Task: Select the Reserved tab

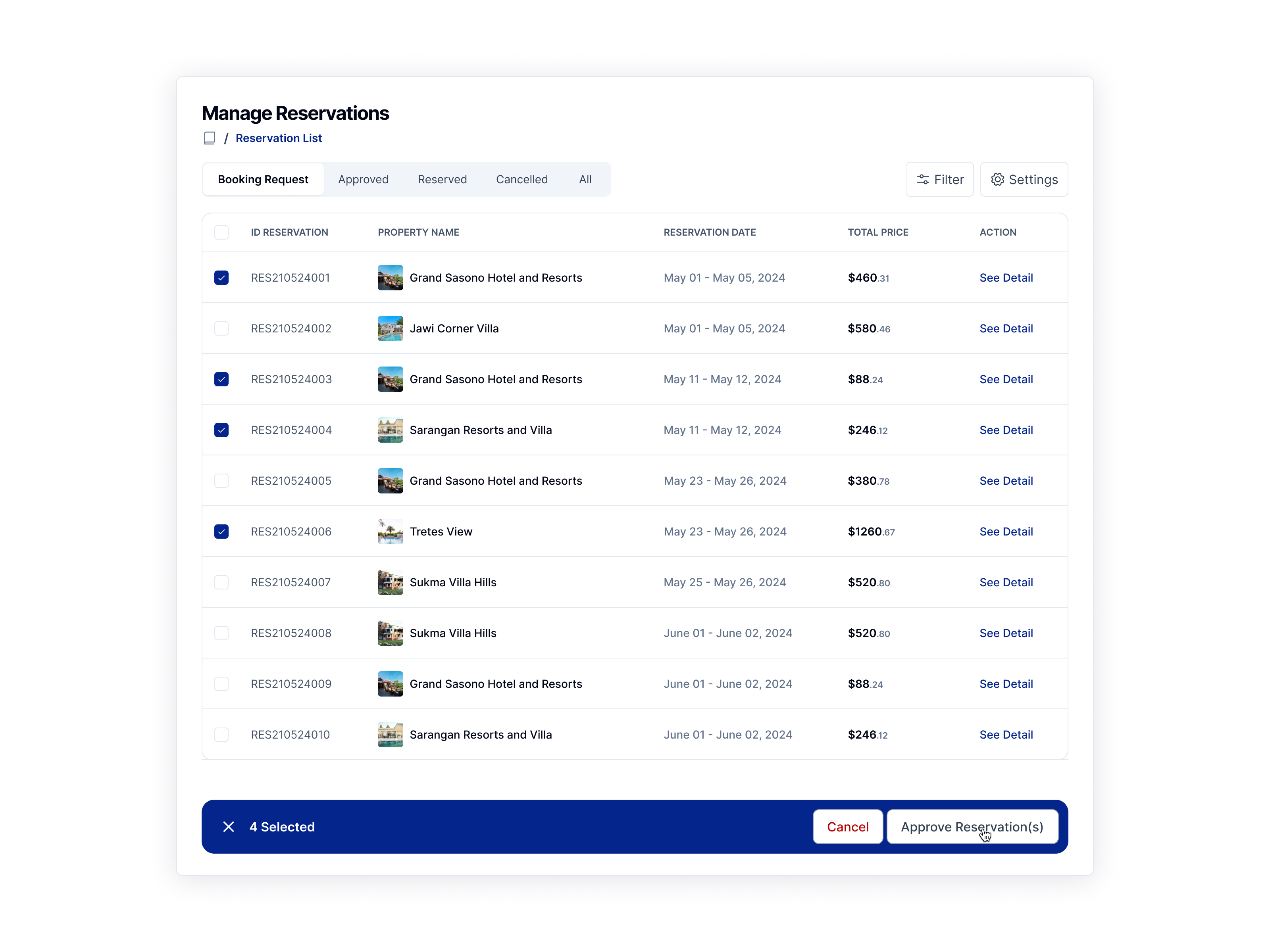Action: [x=442, y=179]
